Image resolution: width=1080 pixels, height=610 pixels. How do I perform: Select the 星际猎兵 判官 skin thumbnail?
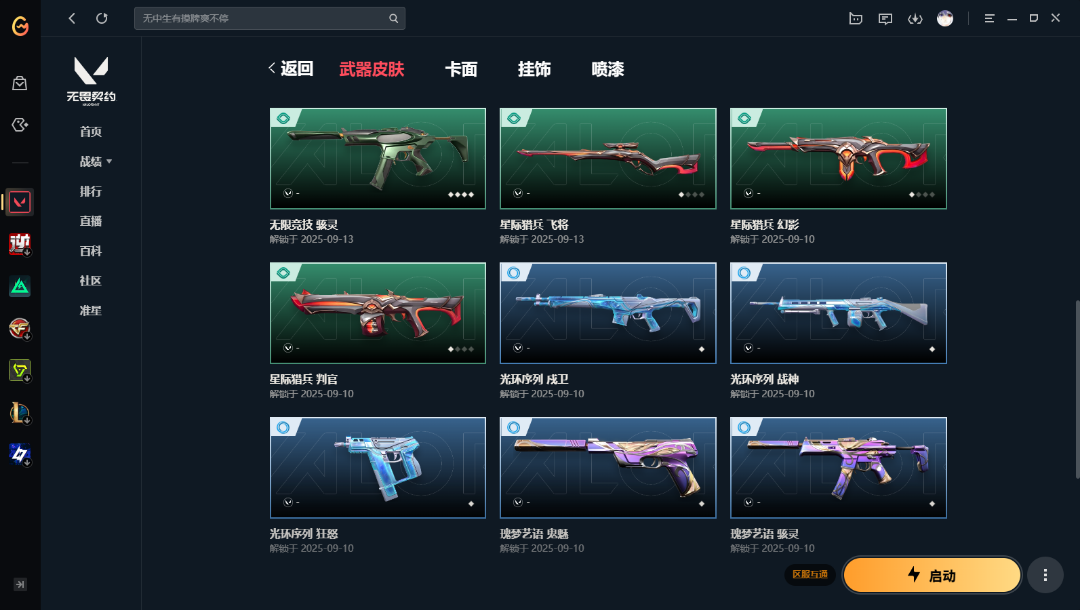coord(377,313)
